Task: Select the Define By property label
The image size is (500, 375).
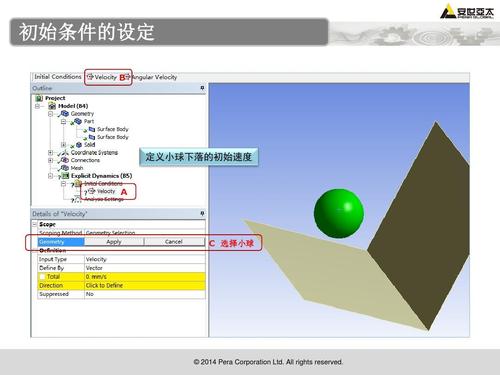Action: (51, 268)
